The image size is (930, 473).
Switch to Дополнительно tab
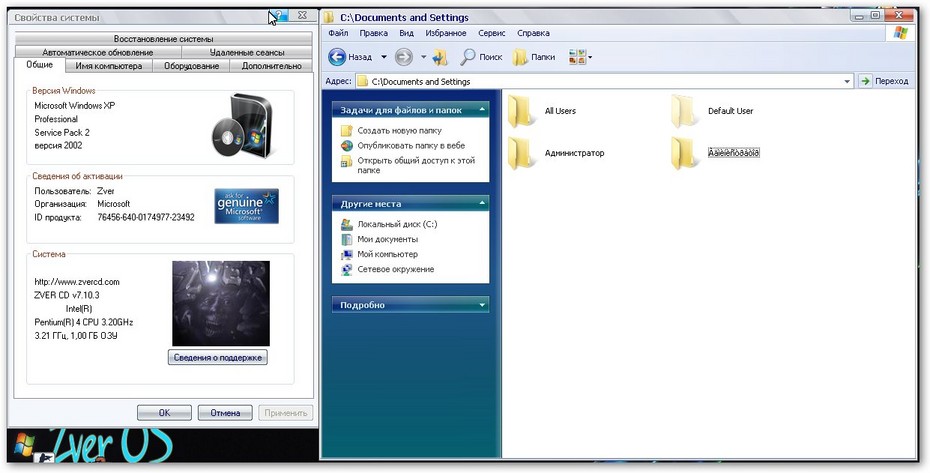click(271, 66)
